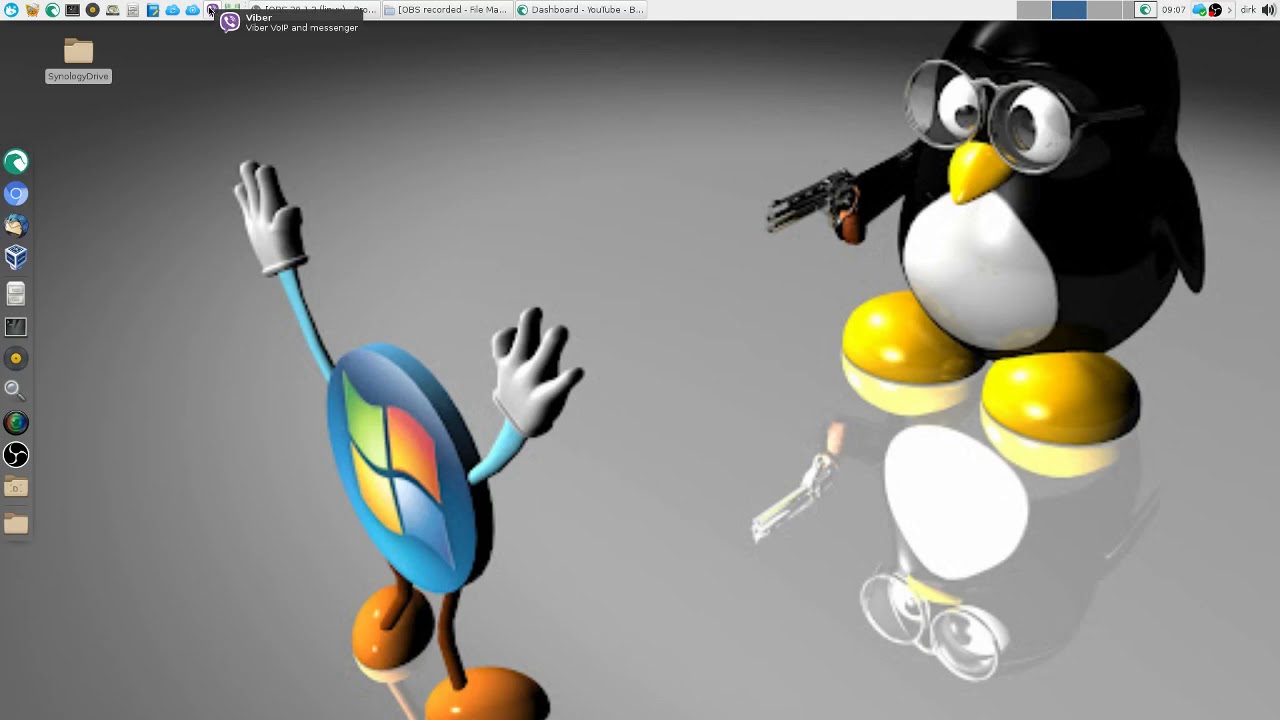1280x720 pixels.
Task: Click first blue cloud icon in top panel
Action: 172,10
